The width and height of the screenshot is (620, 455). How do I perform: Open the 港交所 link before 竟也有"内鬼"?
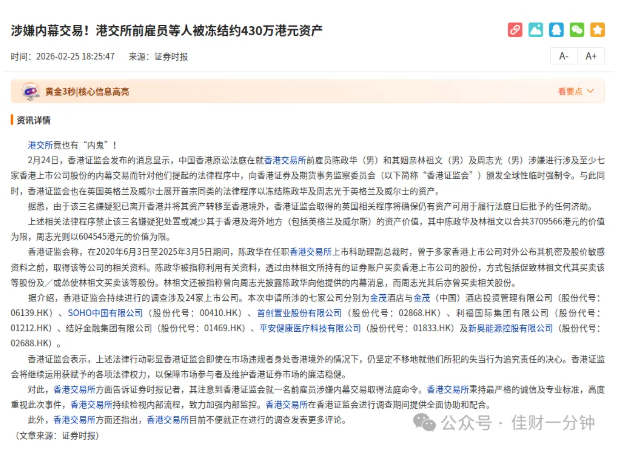pyautogui.click(x=40, y=145)
